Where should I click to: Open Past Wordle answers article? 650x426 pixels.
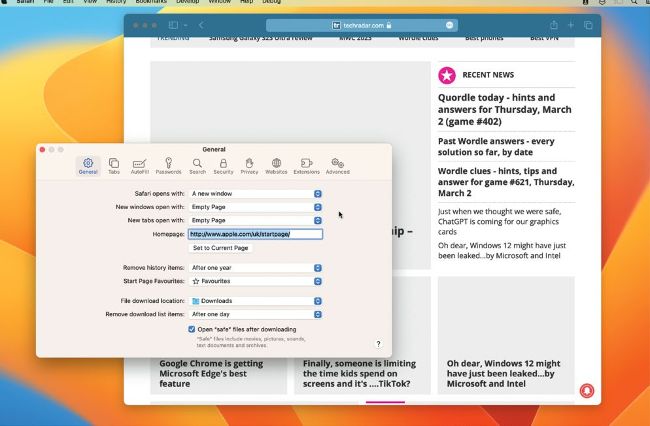coord(496,147)
